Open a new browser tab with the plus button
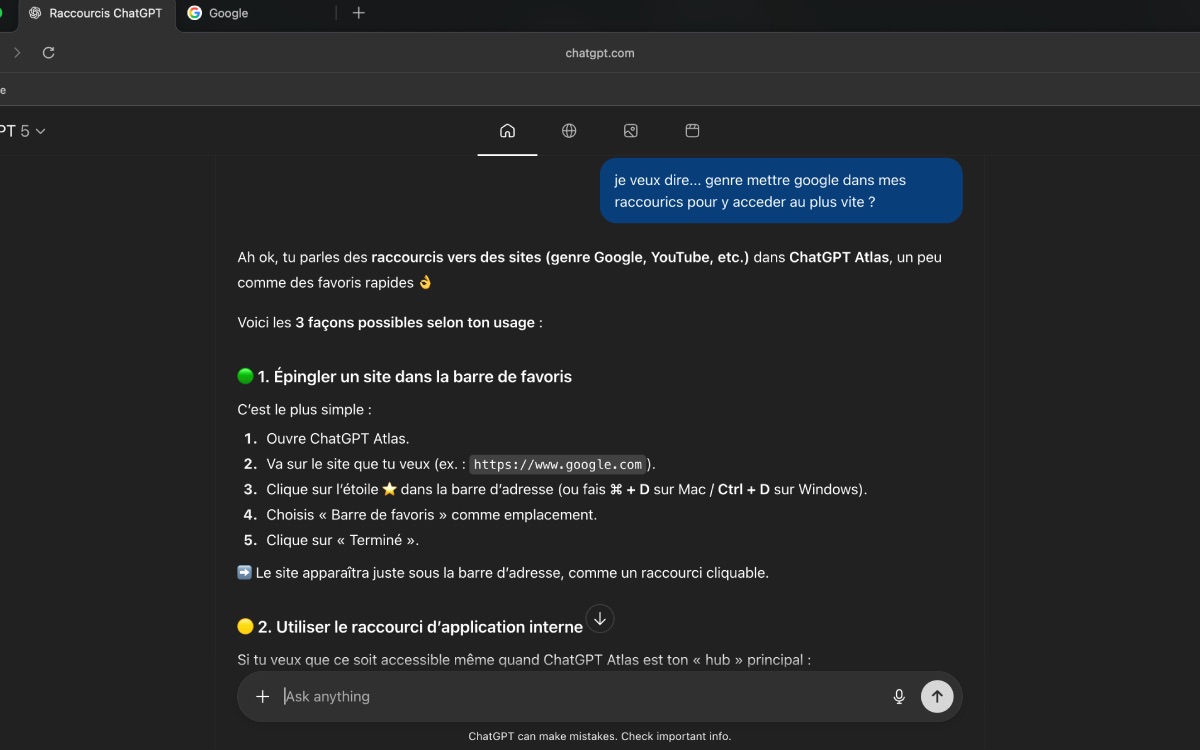1200x750 pixels. pos(358,14)
